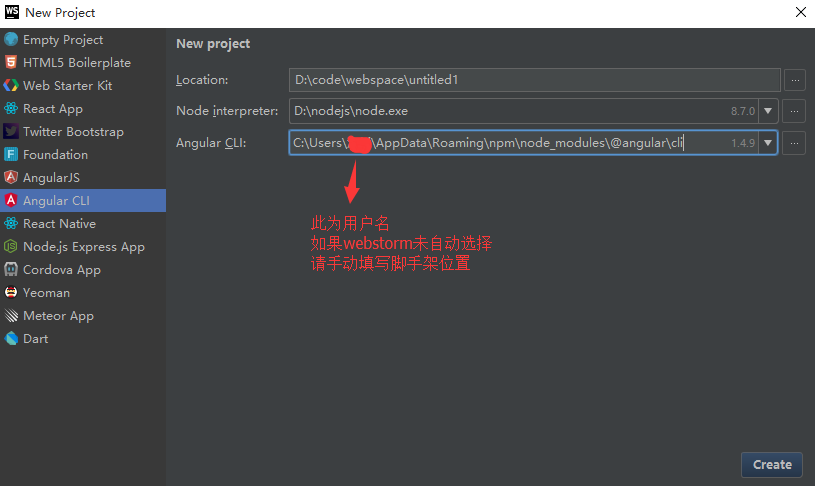815x486 pixels.
Task: Choose AngularJS project type
Action: [x=83, y=177]
